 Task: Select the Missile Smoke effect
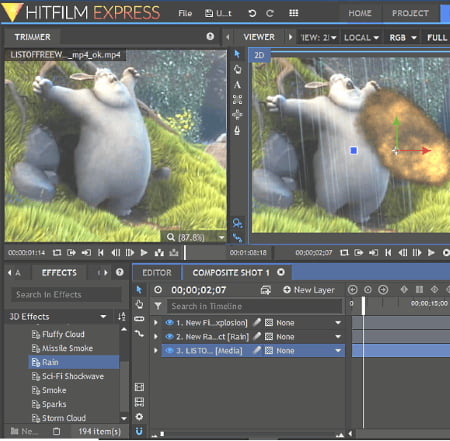[63, 348]
